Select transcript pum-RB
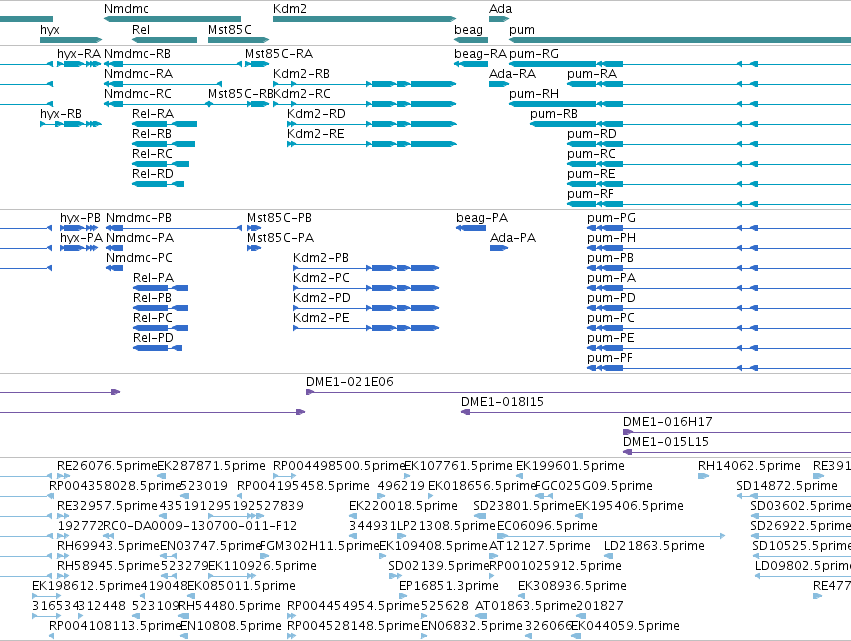 click(690, 124)
